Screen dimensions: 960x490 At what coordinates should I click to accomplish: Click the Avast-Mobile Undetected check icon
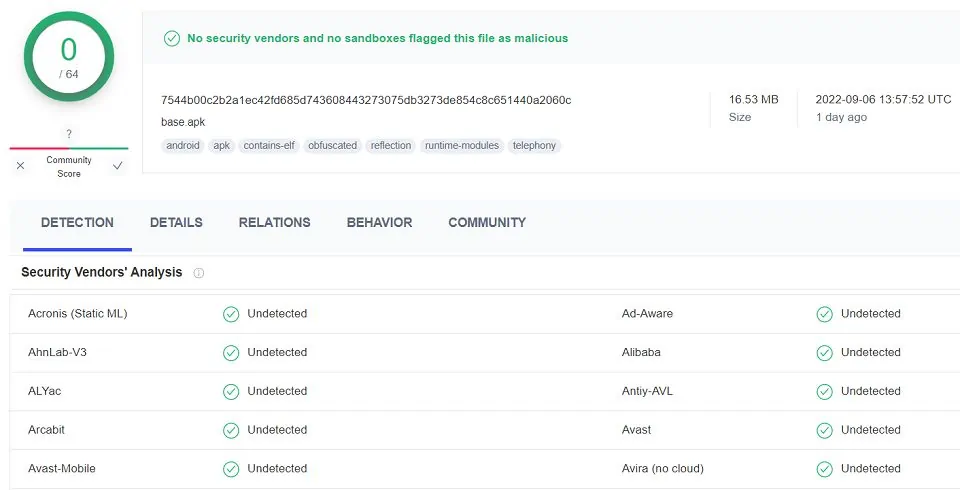click(231, 469)
